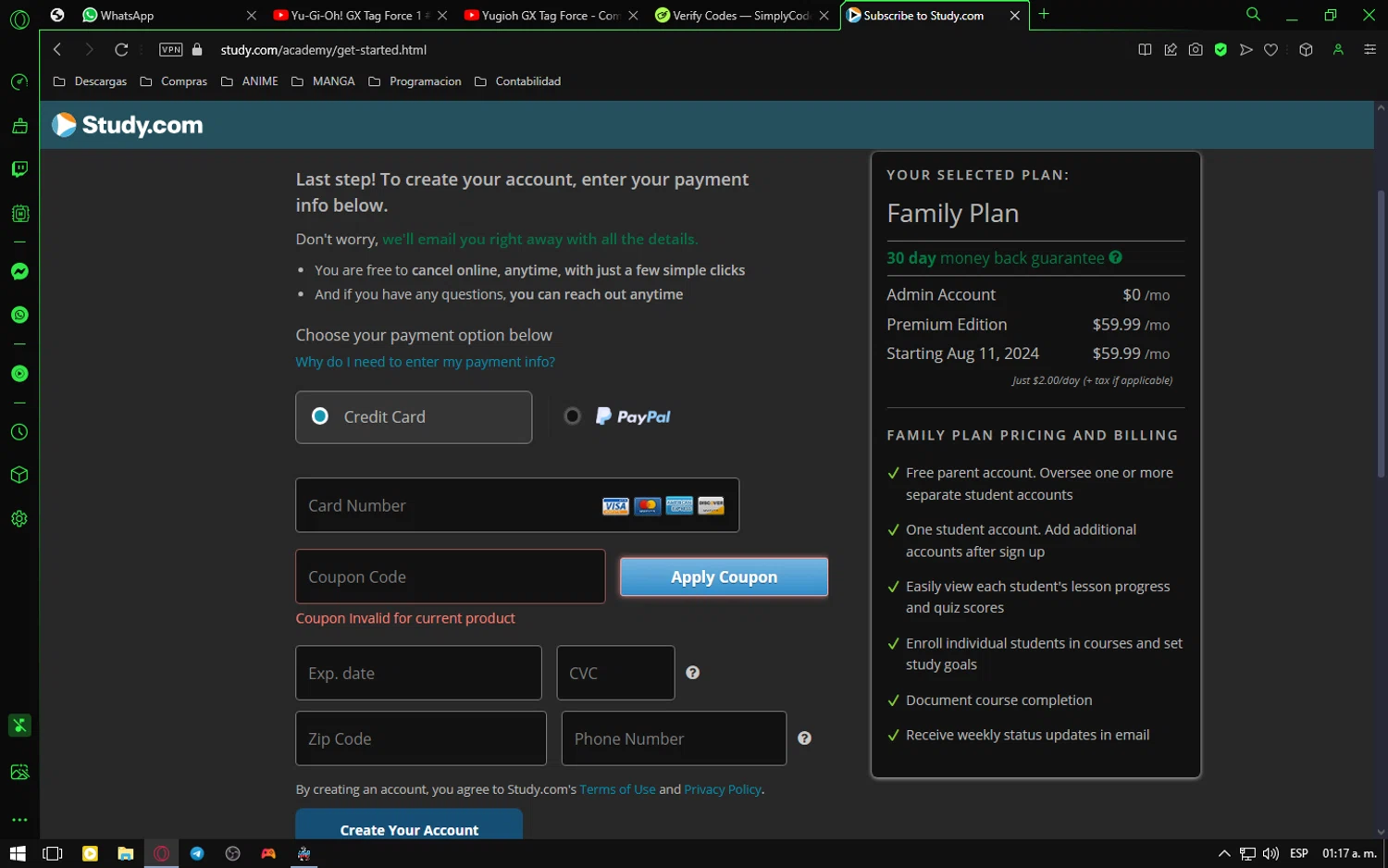Focus the Zip Code field
1388x868 pixels.
[x=421, y=738]
